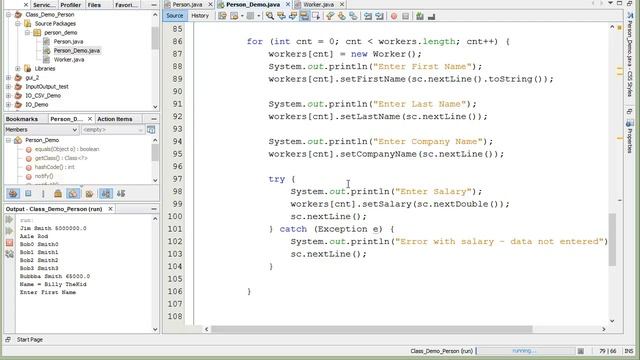Image resolution: width=640 pixels, height=360 pixels.
Task: Toggle Show Inner Classes filter in Navigator
Action: 73,193
